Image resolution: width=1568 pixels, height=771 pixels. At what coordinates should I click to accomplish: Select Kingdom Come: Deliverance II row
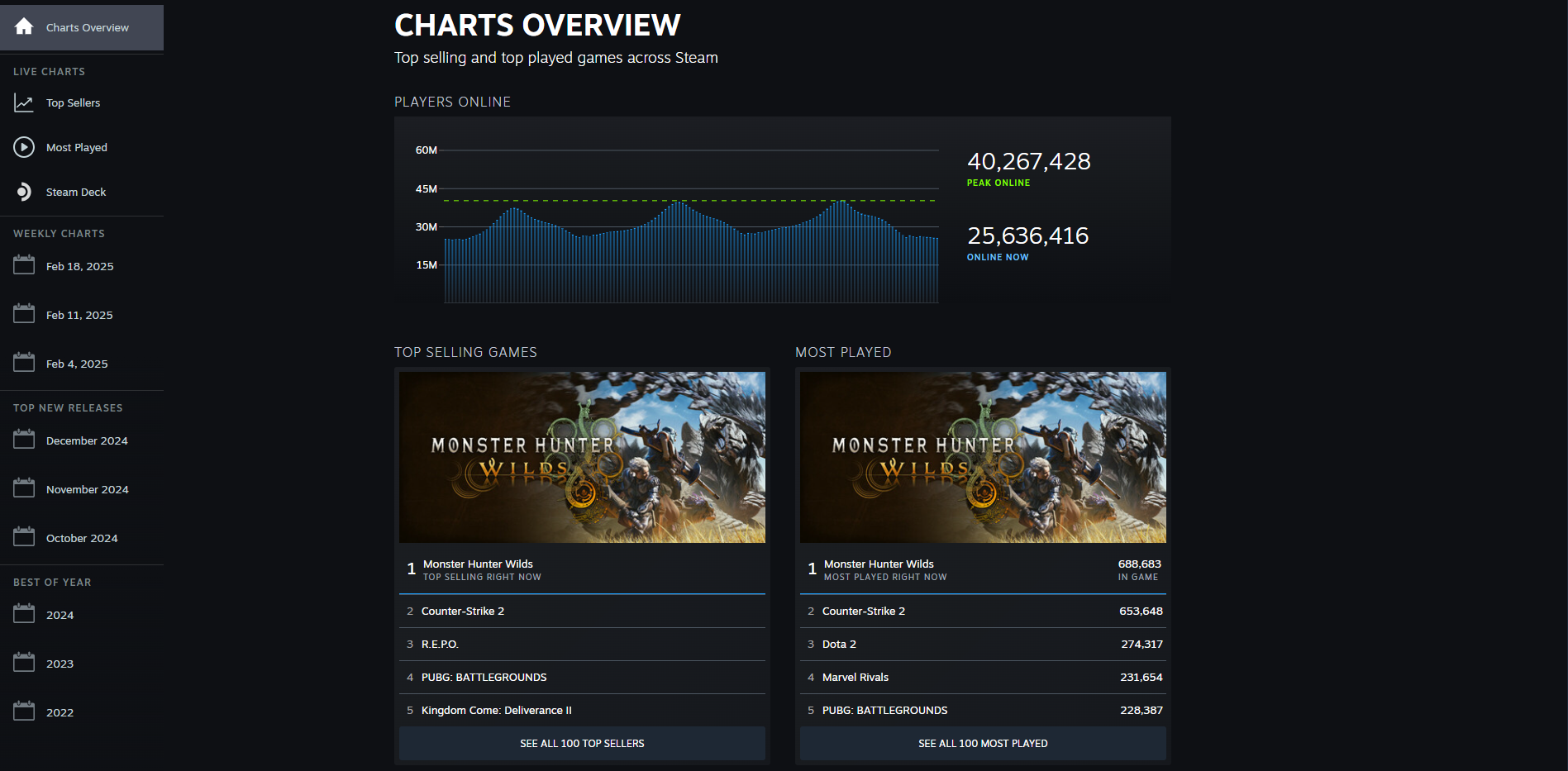582,711
